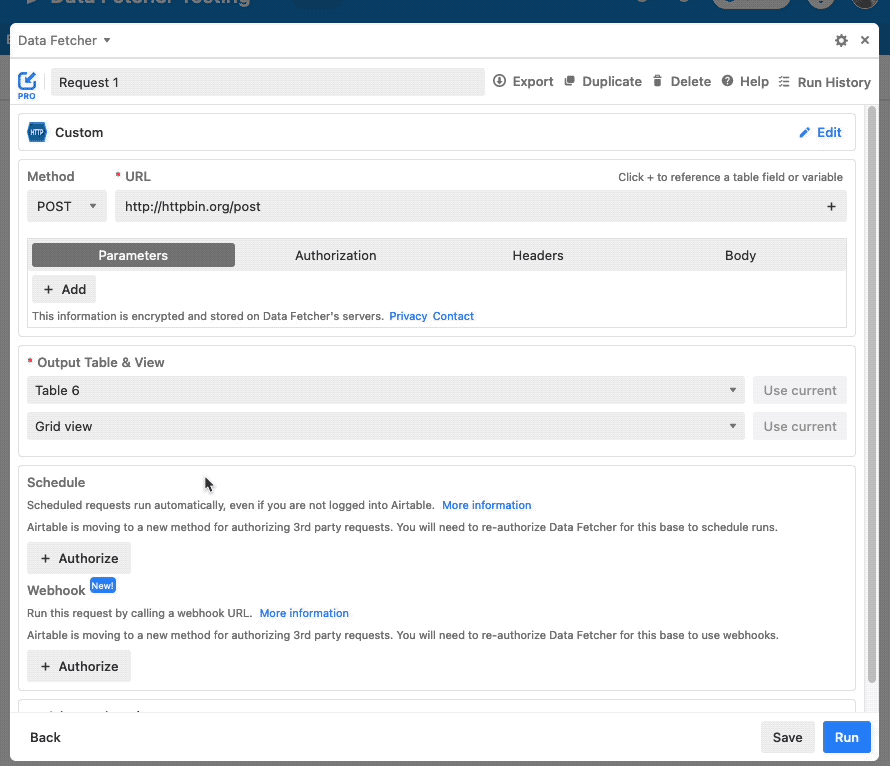Screen dimensions: 890x766
Task: Click the Method label
Action: click(51, 176)
